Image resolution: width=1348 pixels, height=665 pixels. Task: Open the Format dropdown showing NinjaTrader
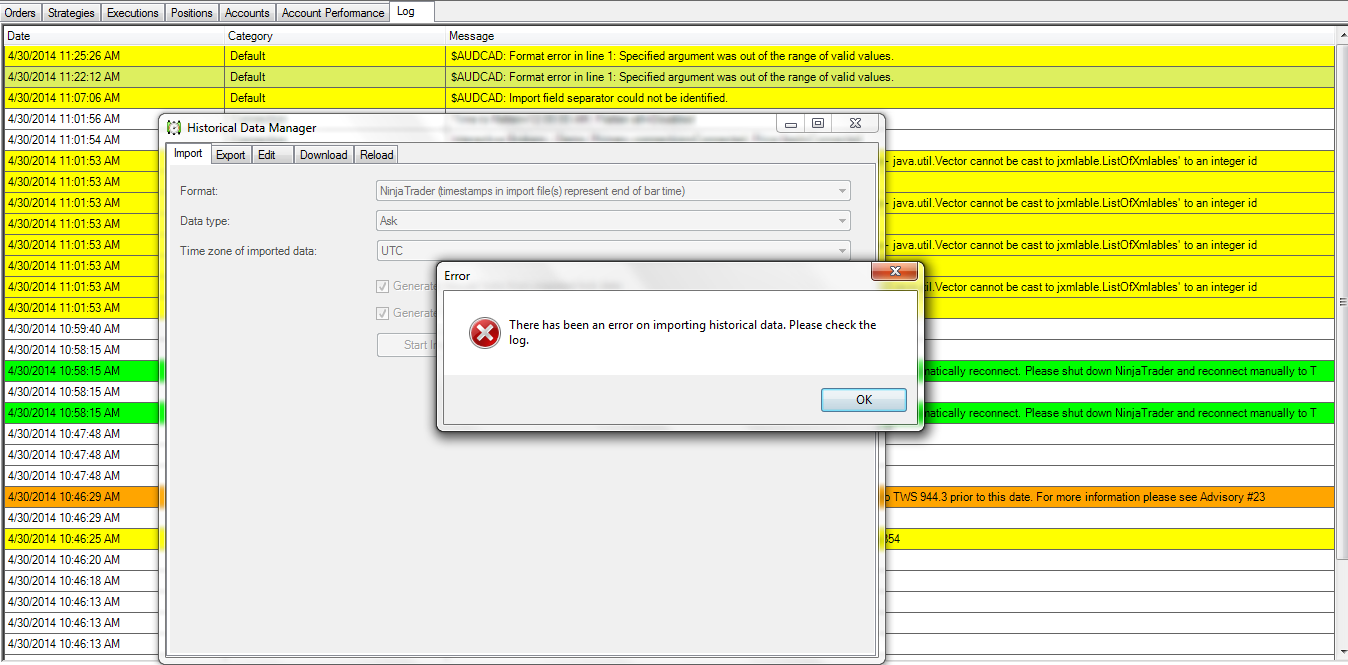click(614, 191)
